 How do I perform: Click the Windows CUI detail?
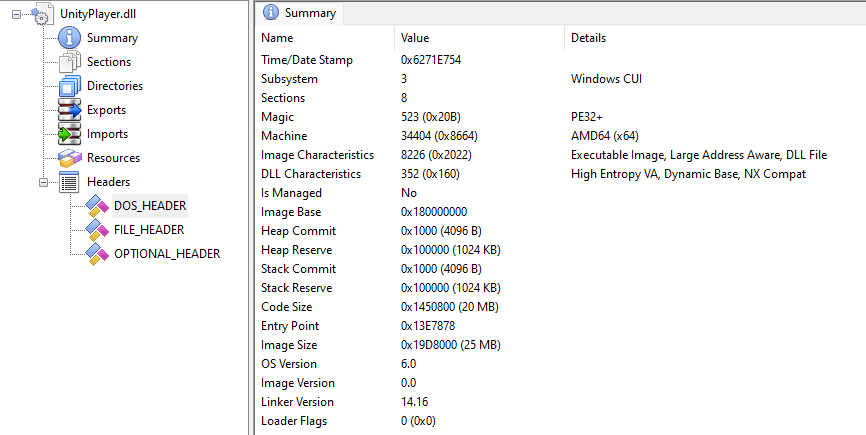point(606,79)
